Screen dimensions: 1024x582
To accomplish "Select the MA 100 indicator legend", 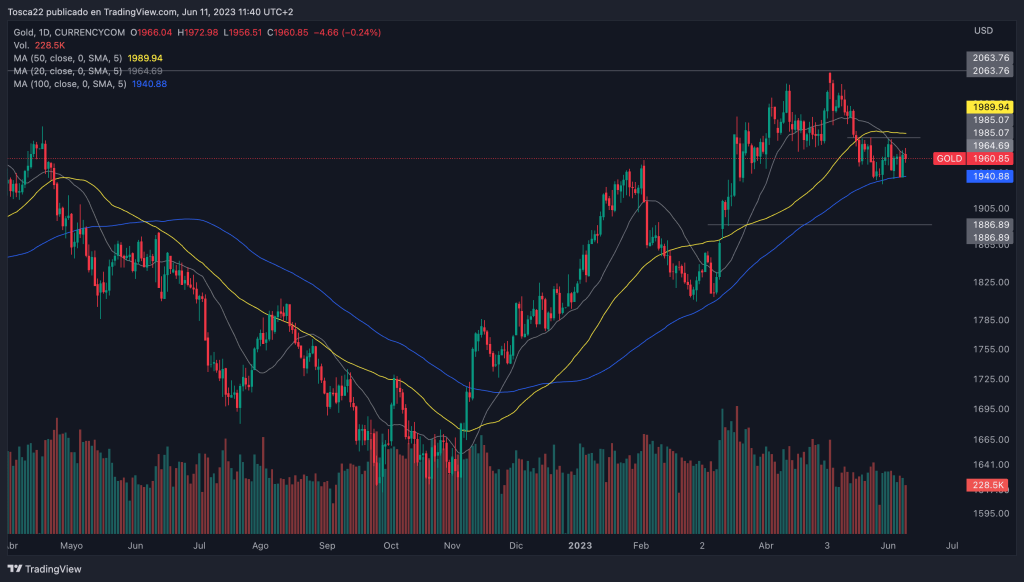I will [70, 84].
